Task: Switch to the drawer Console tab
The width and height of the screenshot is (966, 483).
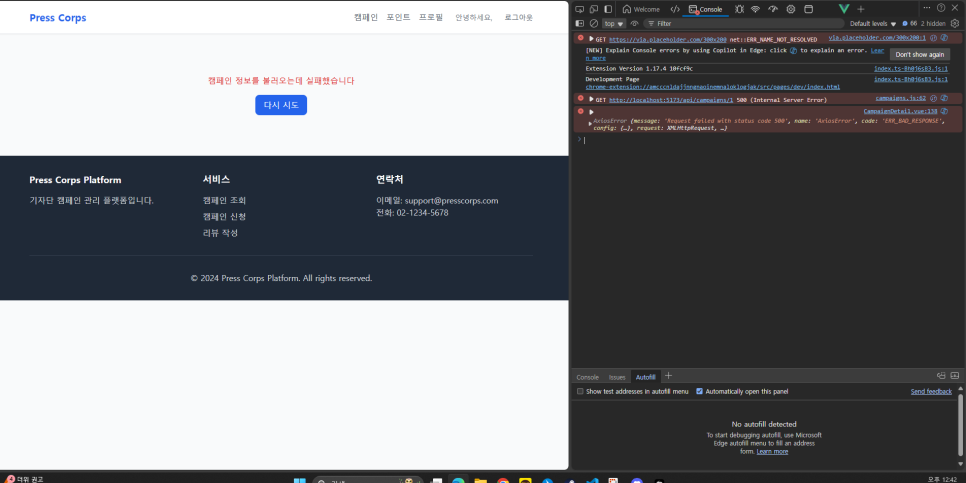Action: (x=587, y=377)
